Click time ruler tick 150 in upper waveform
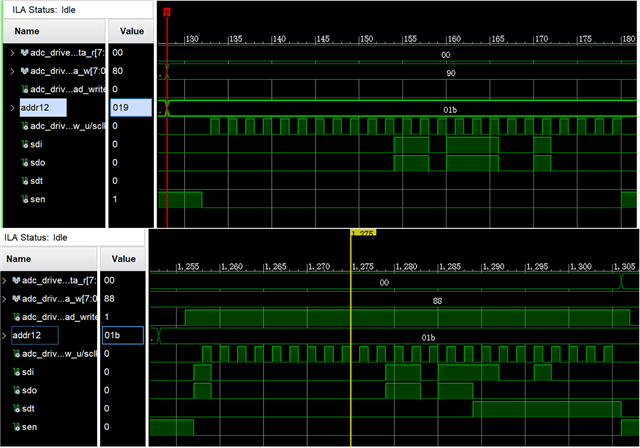The width and height of the screenshot is (640, 448). 366,39
